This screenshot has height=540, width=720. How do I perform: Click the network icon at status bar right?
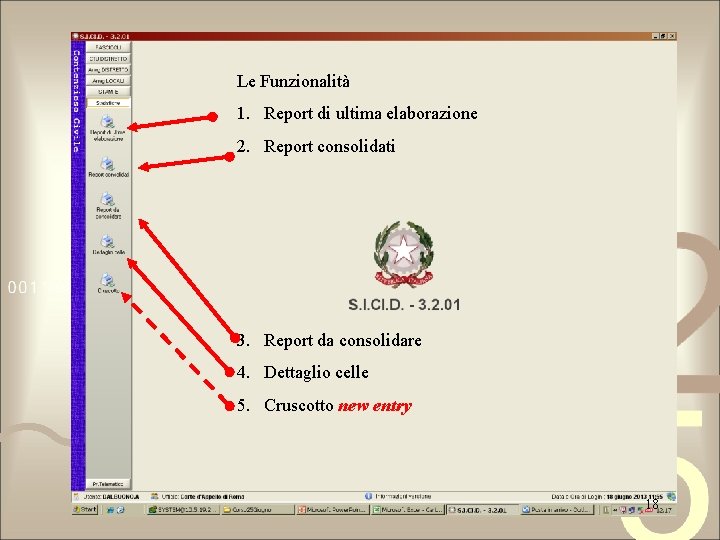point(671,497)
